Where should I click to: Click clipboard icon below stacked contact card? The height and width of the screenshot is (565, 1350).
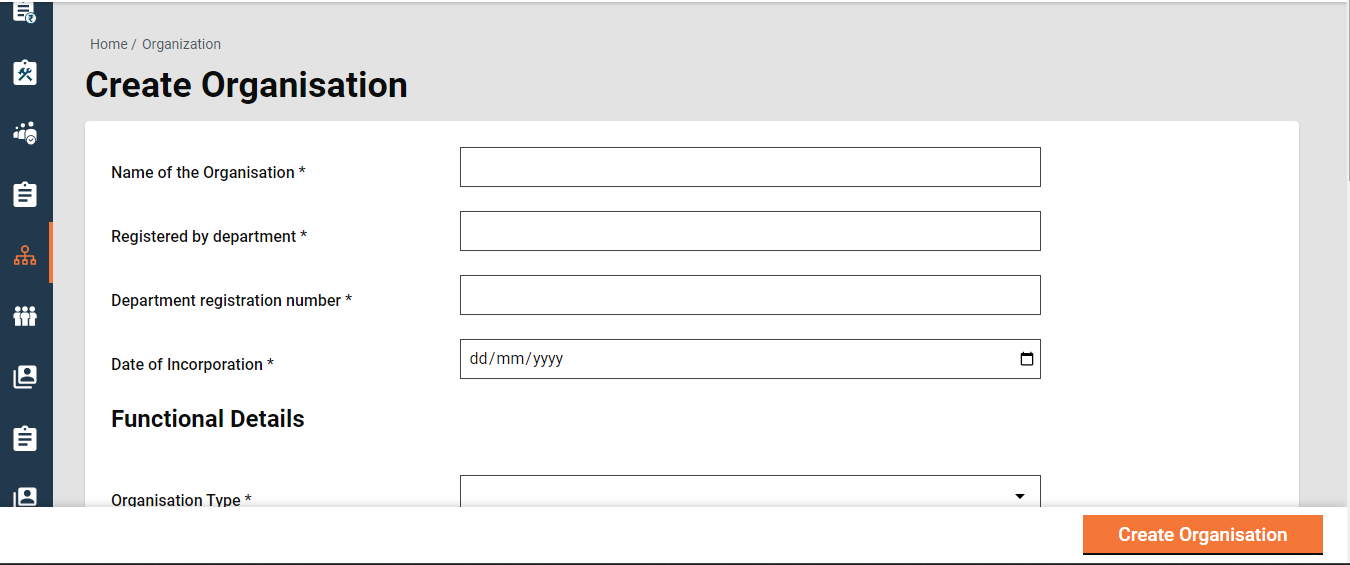coord(25,438)
